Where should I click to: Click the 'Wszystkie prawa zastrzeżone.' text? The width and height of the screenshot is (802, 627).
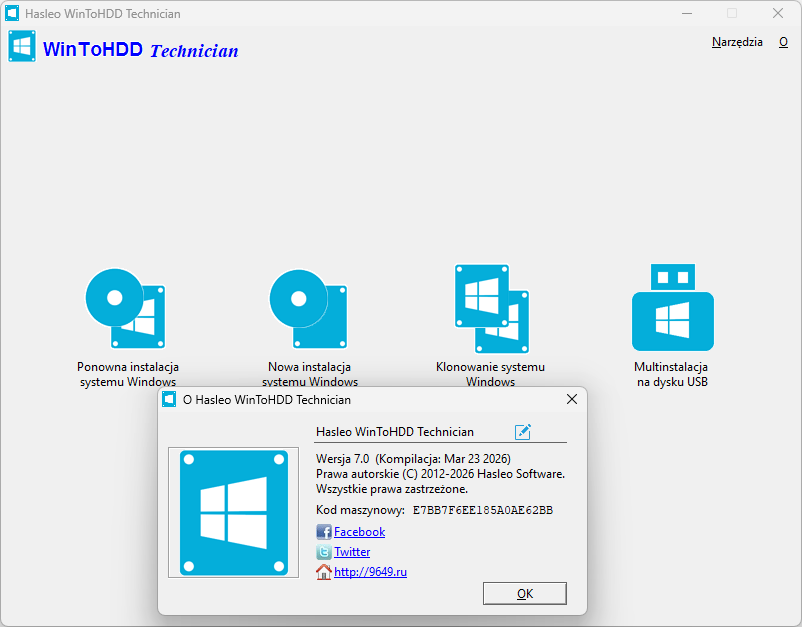click(x=392, y=489)
